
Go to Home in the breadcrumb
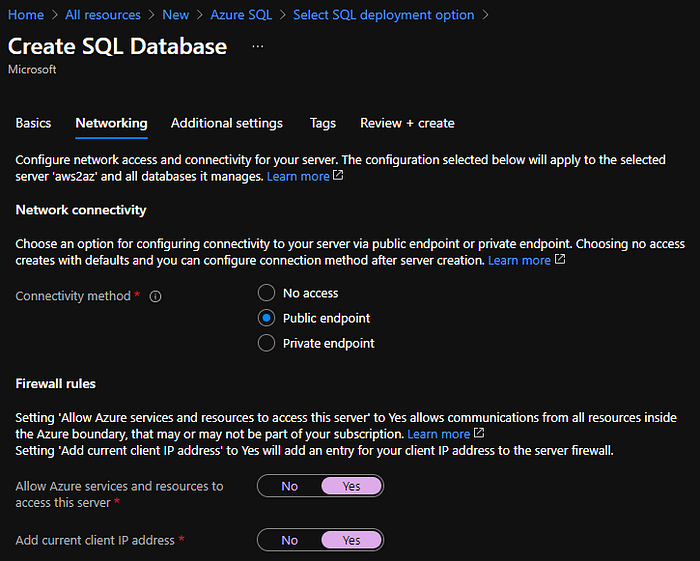pyautogui.click(x=26, y=15)
